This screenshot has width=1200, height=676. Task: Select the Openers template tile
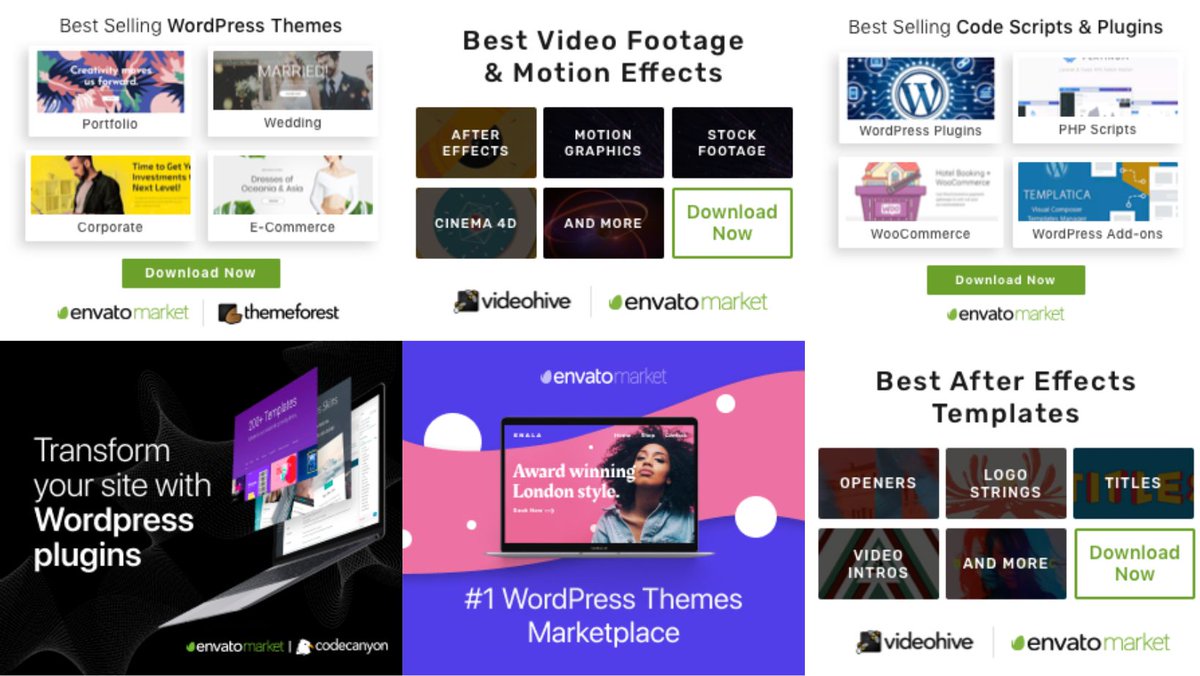878,483
